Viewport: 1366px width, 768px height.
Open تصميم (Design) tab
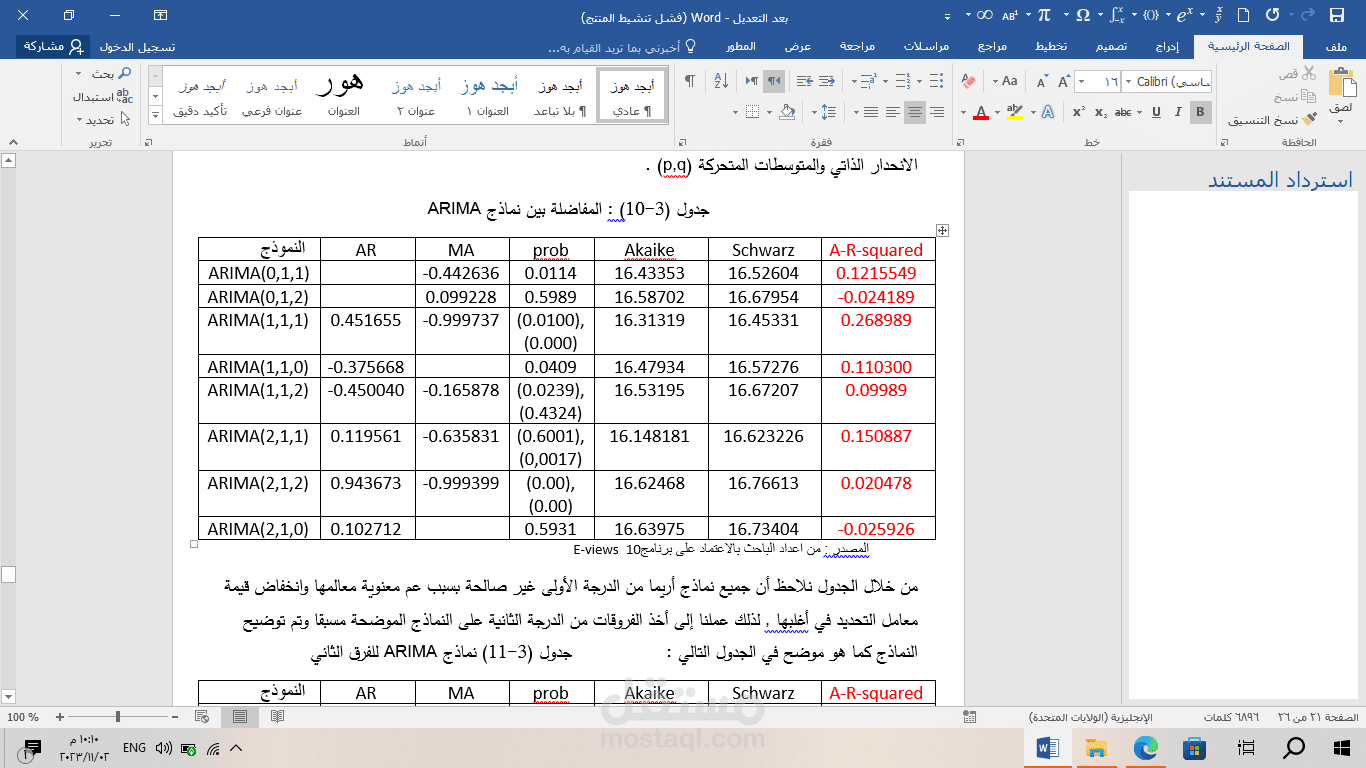(x=1112, y=47)
